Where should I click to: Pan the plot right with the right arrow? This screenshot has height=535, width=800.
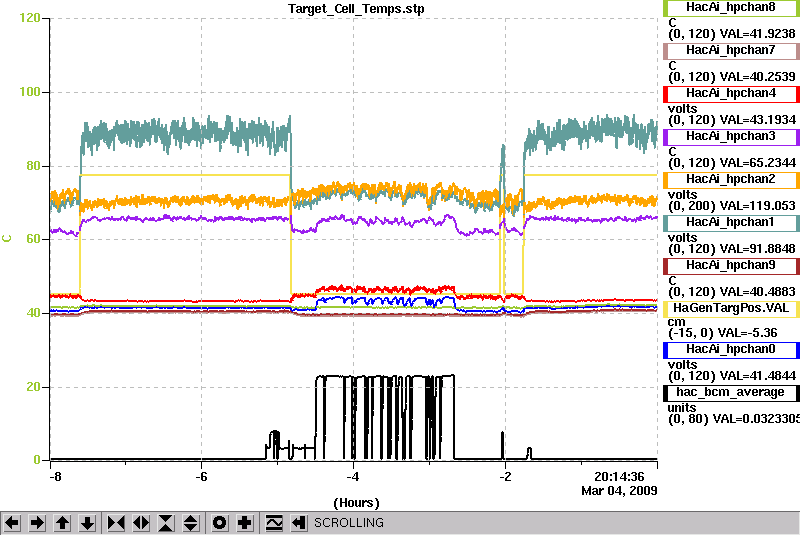pyautogui.click(x=37, y=523)
